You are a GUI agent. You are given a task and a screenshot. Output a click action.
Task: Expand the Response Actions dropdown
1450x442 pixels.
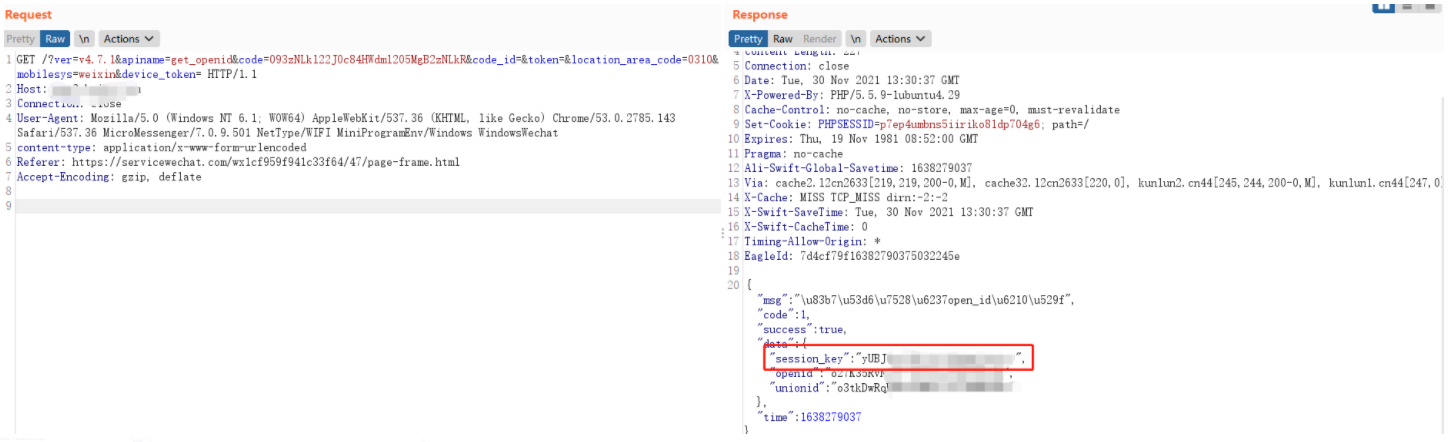[900, 39]
